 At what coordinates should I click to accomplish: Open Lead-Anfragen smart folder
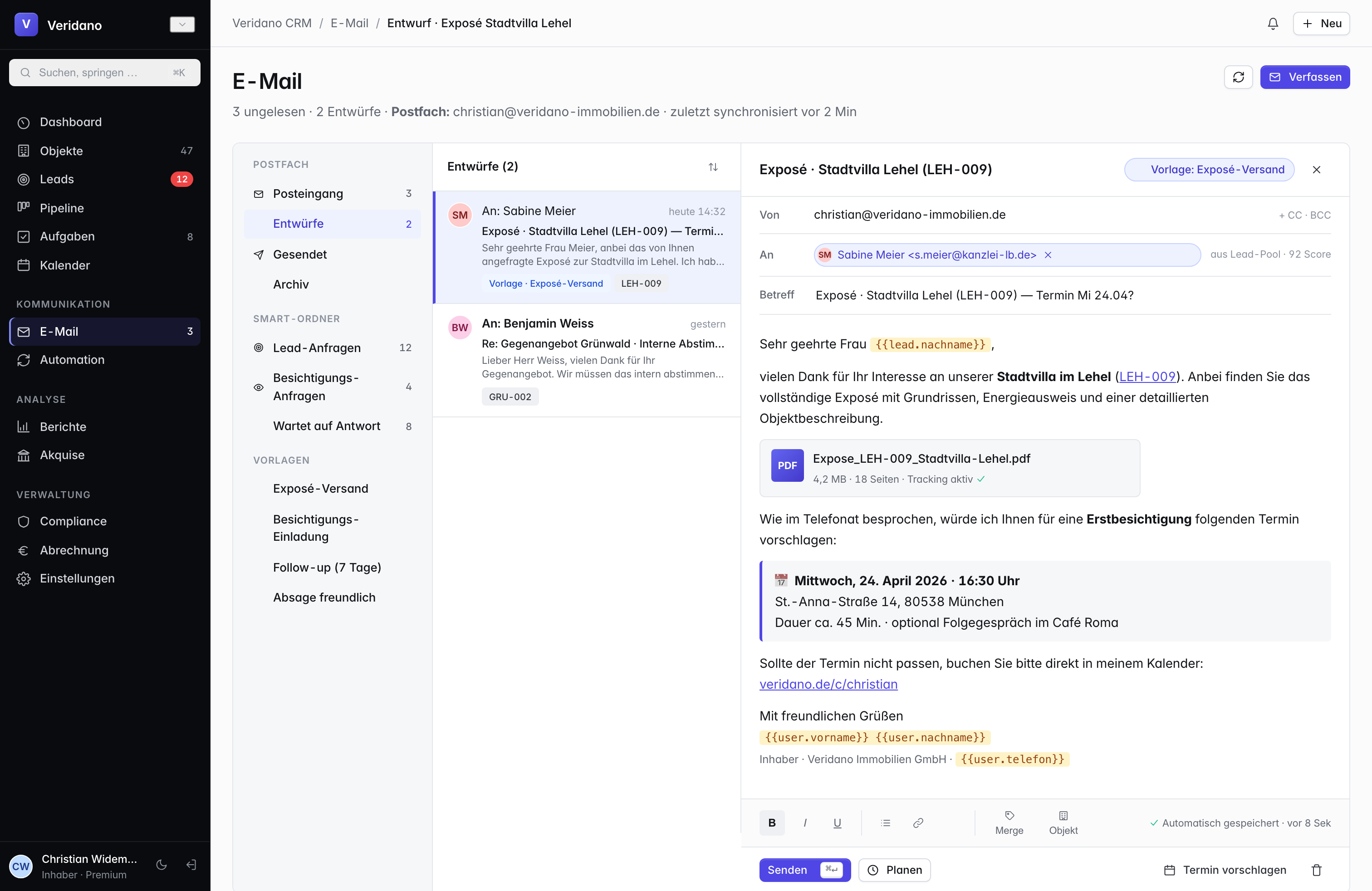coord(332,348)
